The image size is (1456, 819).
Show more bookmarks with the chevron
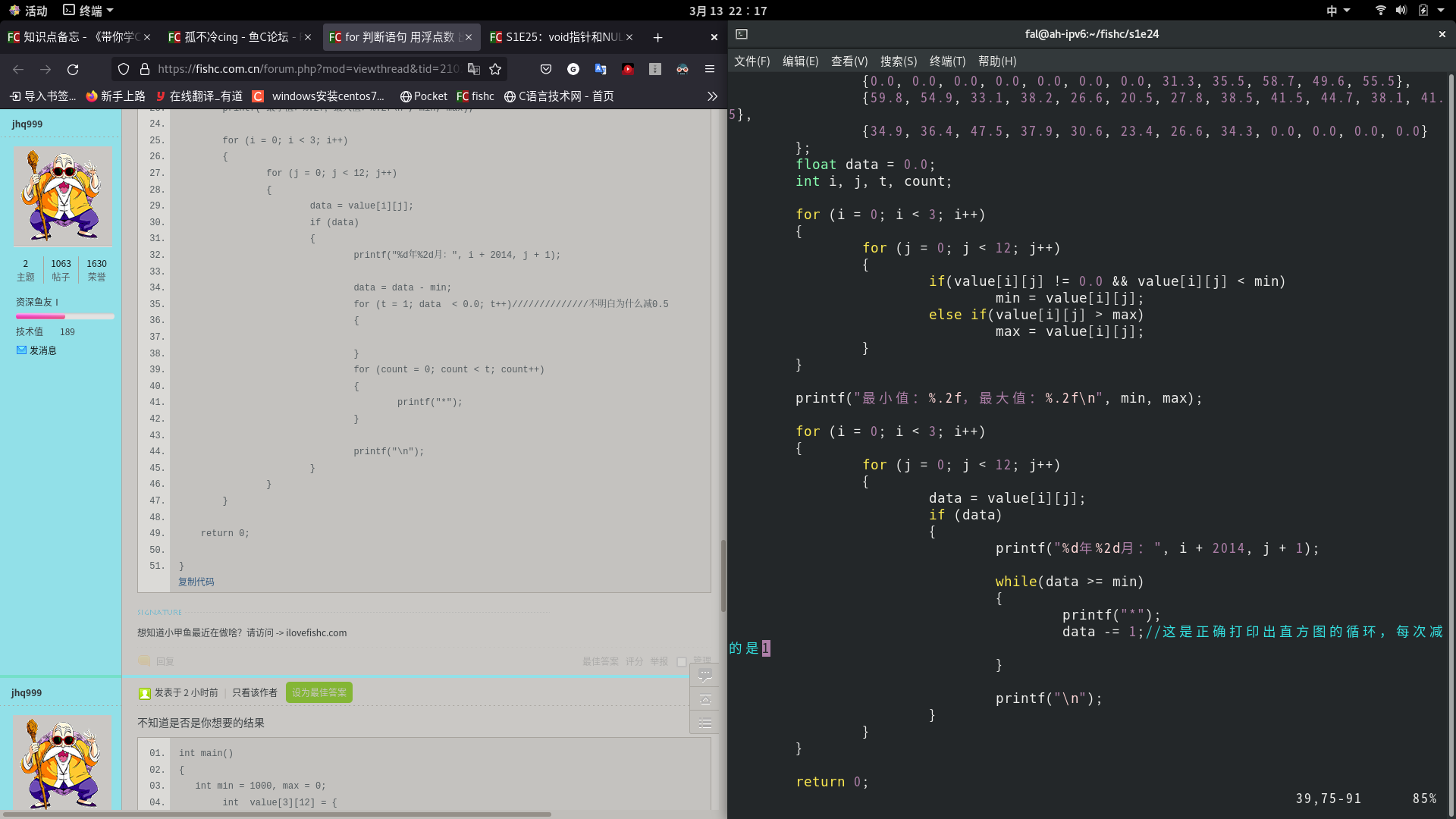coord(712,96)
